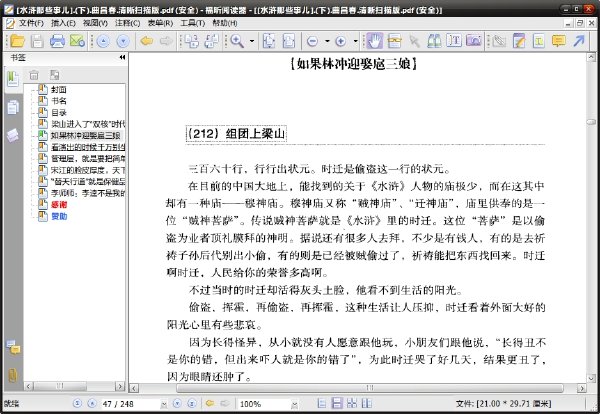Go to previous page in status bar
600x414 pixels.
92,403
